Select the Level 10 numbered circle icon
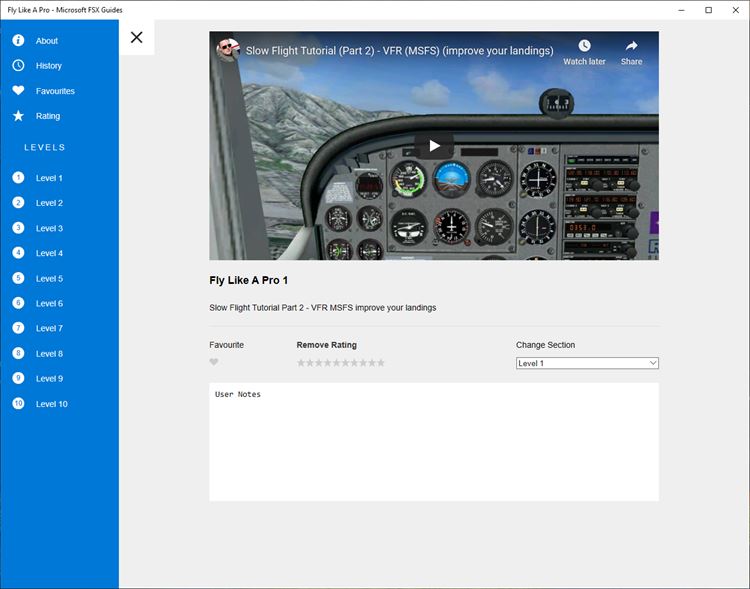This screenshot has height=589, width=750. tap(18, 403)
